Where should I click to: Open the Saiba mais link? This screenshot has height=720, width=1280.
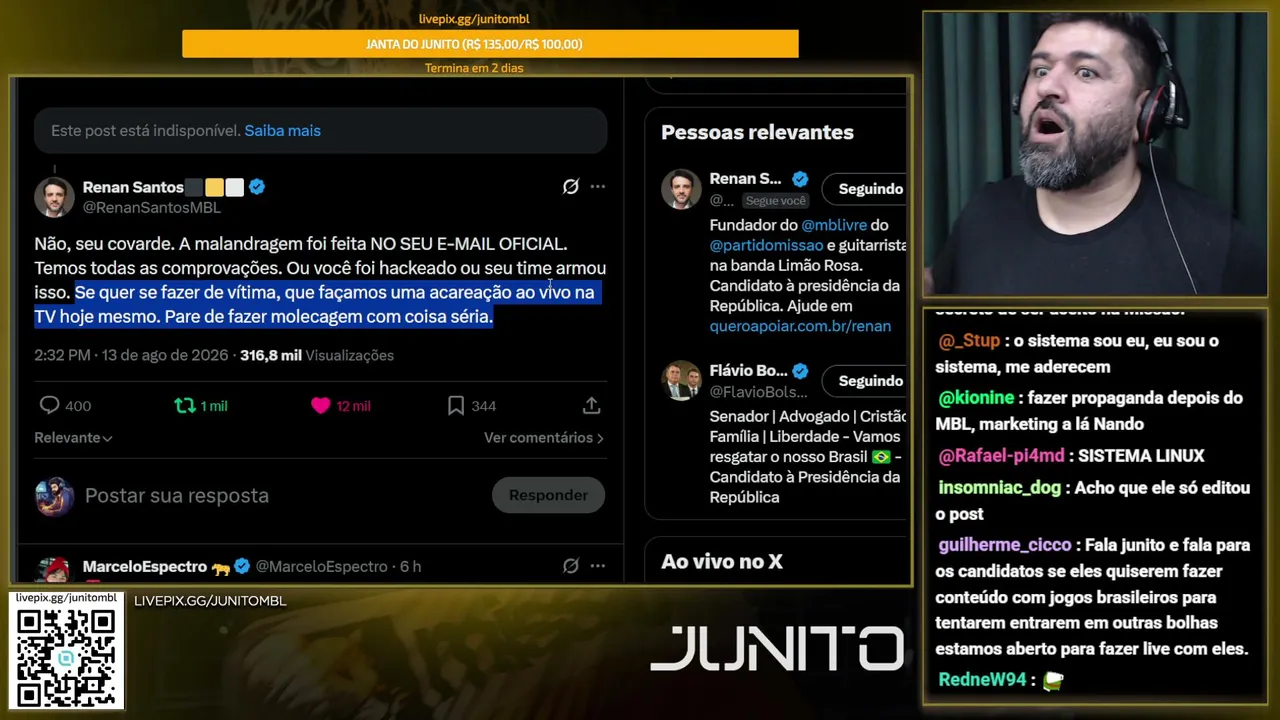click(x=283, y=131)
